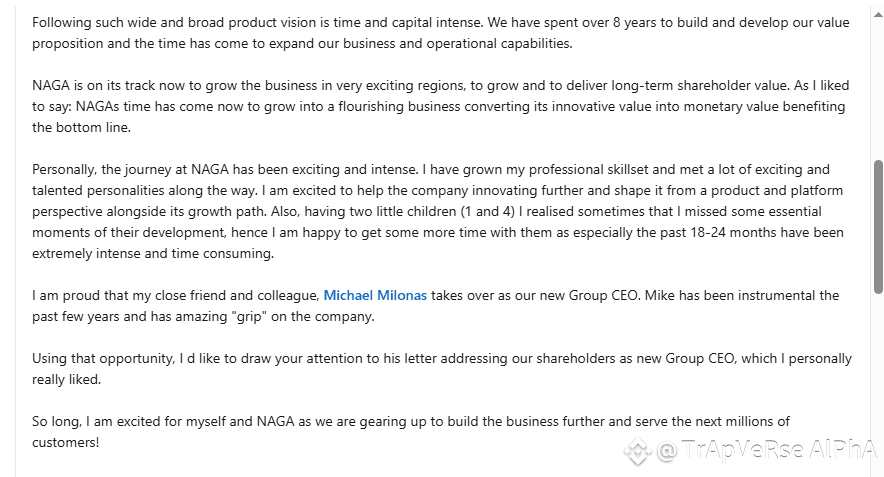
Task: Click the paragraph beginning 'NAGA is on its track'
Action: coord(441,107)
